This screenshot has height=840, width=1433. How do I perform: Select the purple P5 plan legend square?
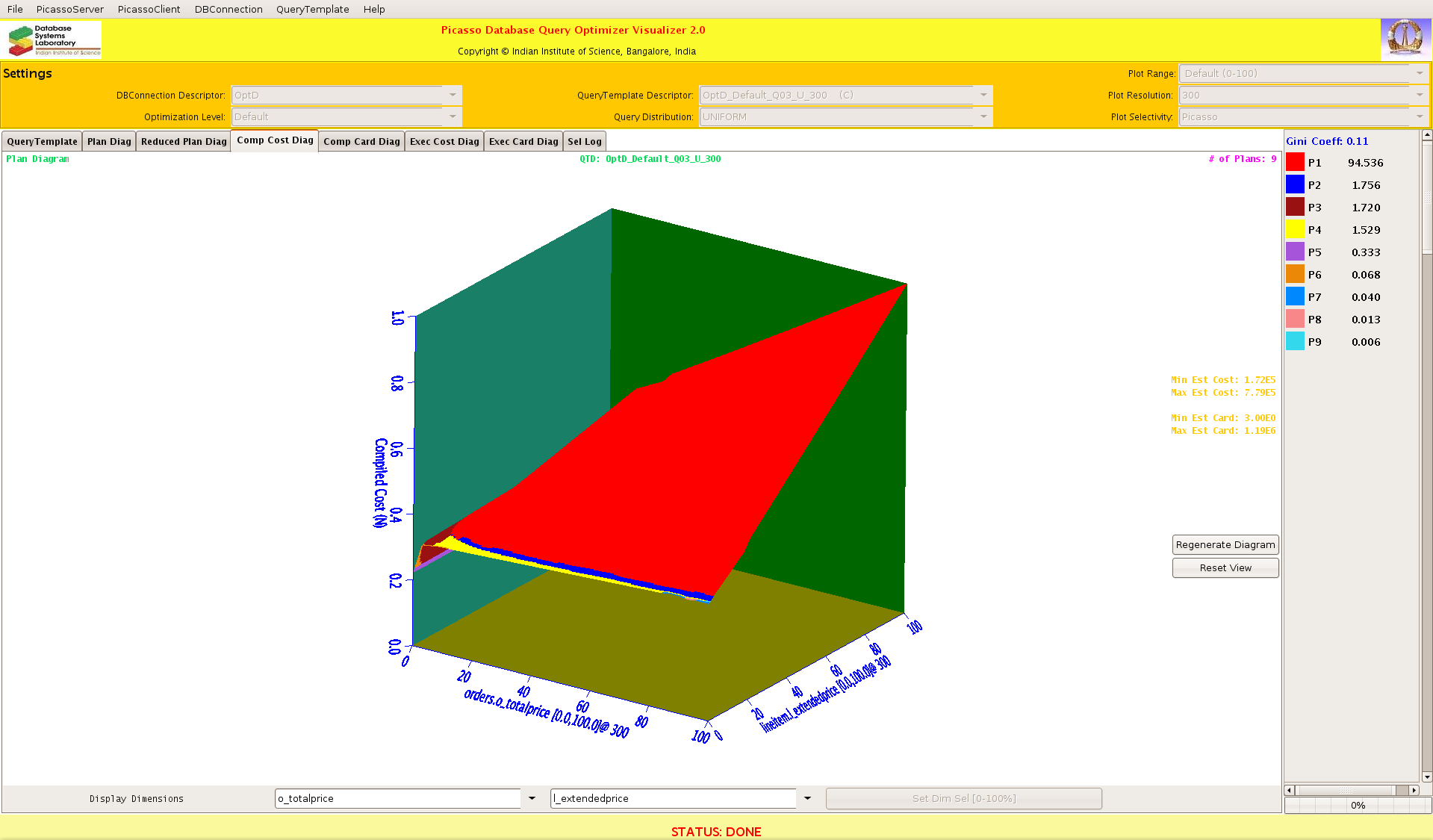tap(1295, 252)
